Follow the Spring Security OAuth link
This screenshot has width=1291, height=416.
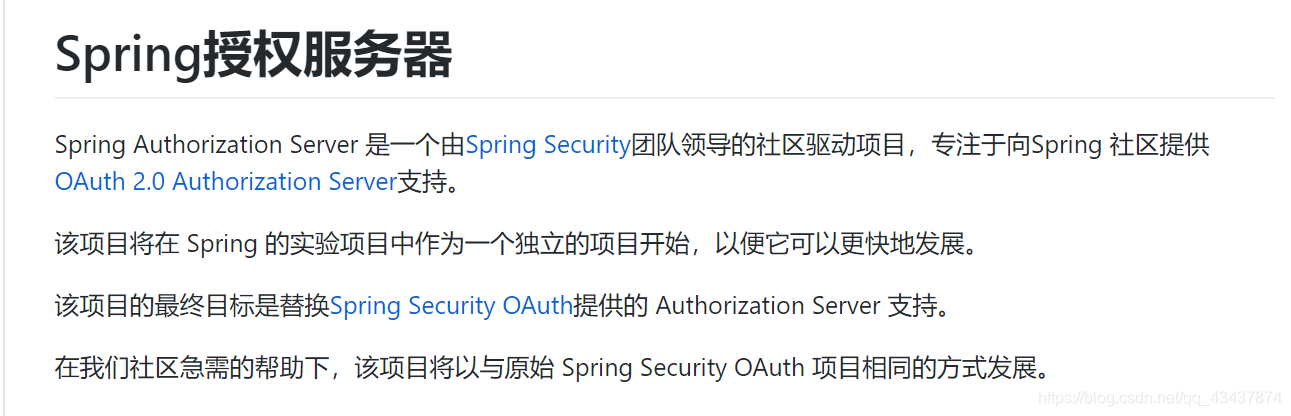point(451,305)
